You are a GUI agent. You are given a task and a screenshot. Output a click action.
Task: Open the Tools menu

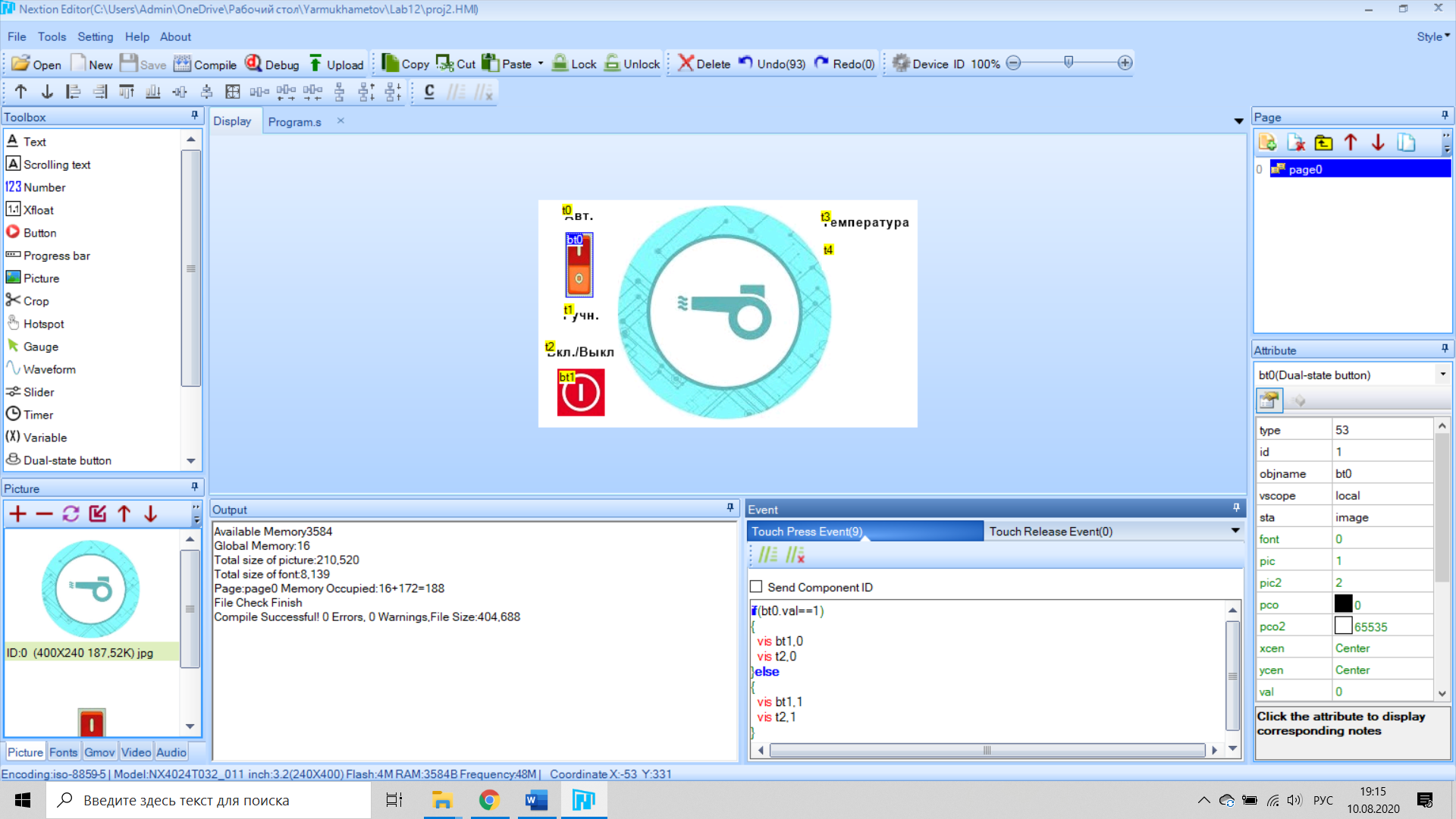coord(52,36)
